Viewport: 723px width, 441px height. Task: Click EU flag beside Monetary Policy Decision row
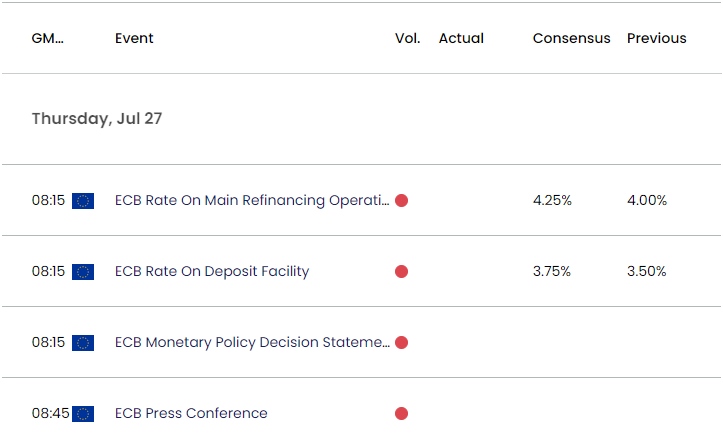click(x=83, y=343)
